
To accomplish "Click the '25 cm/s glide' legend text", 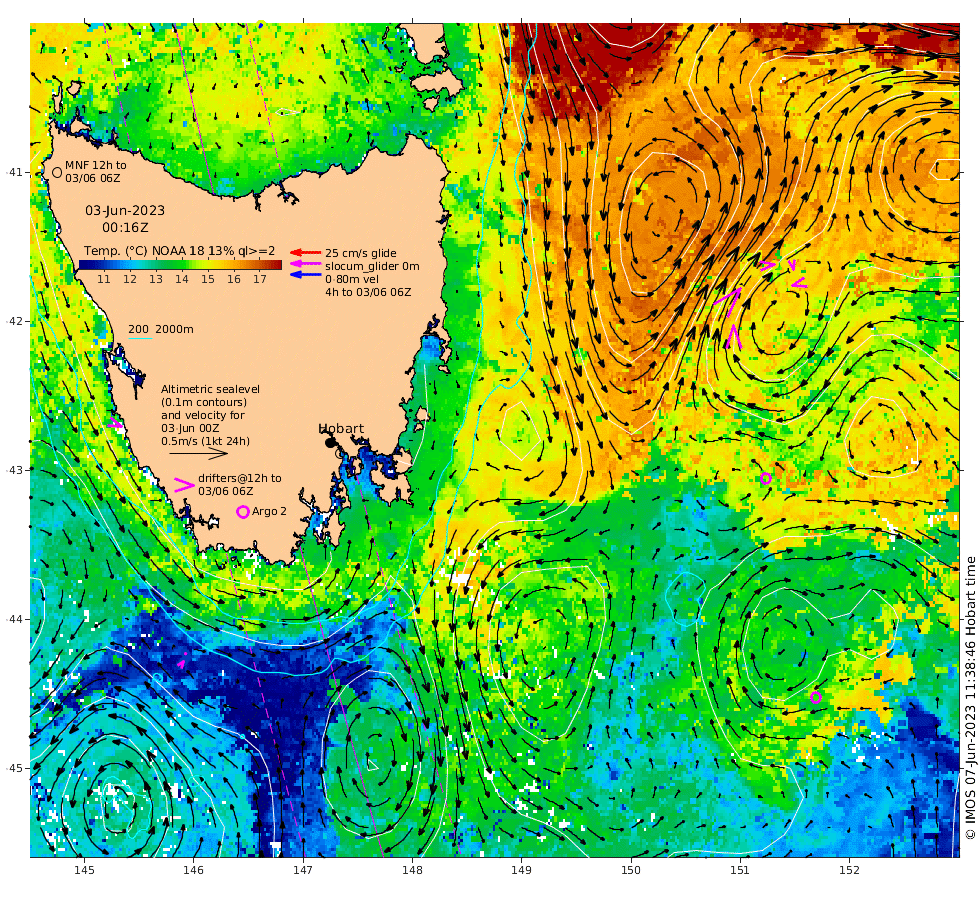I will (361, 253).
